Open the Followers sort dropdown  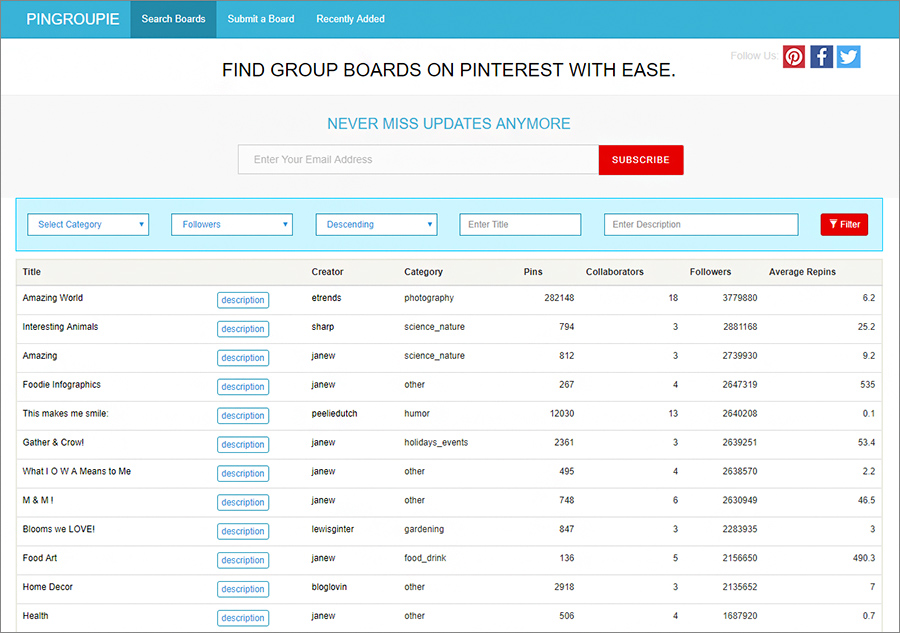pyautogui.click(x=232, y=224)
